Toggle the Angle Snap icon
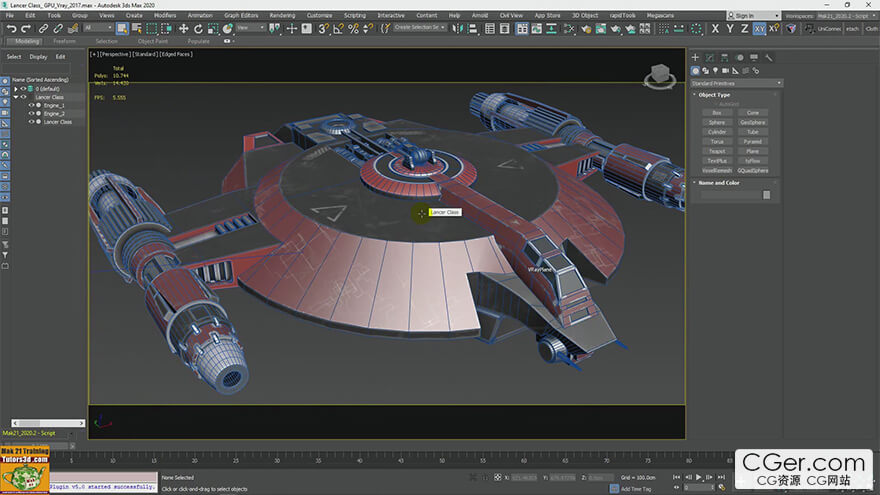 click(338, 29)
